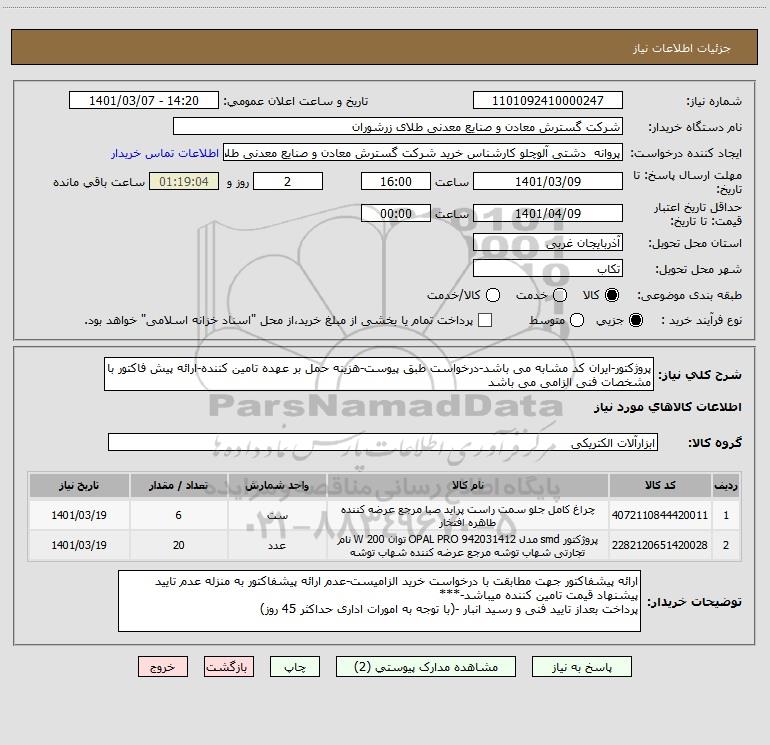Viewport: 770px width, 745px height.
Task: Click the quantity cell 20
Action: (x=179, y=545)
